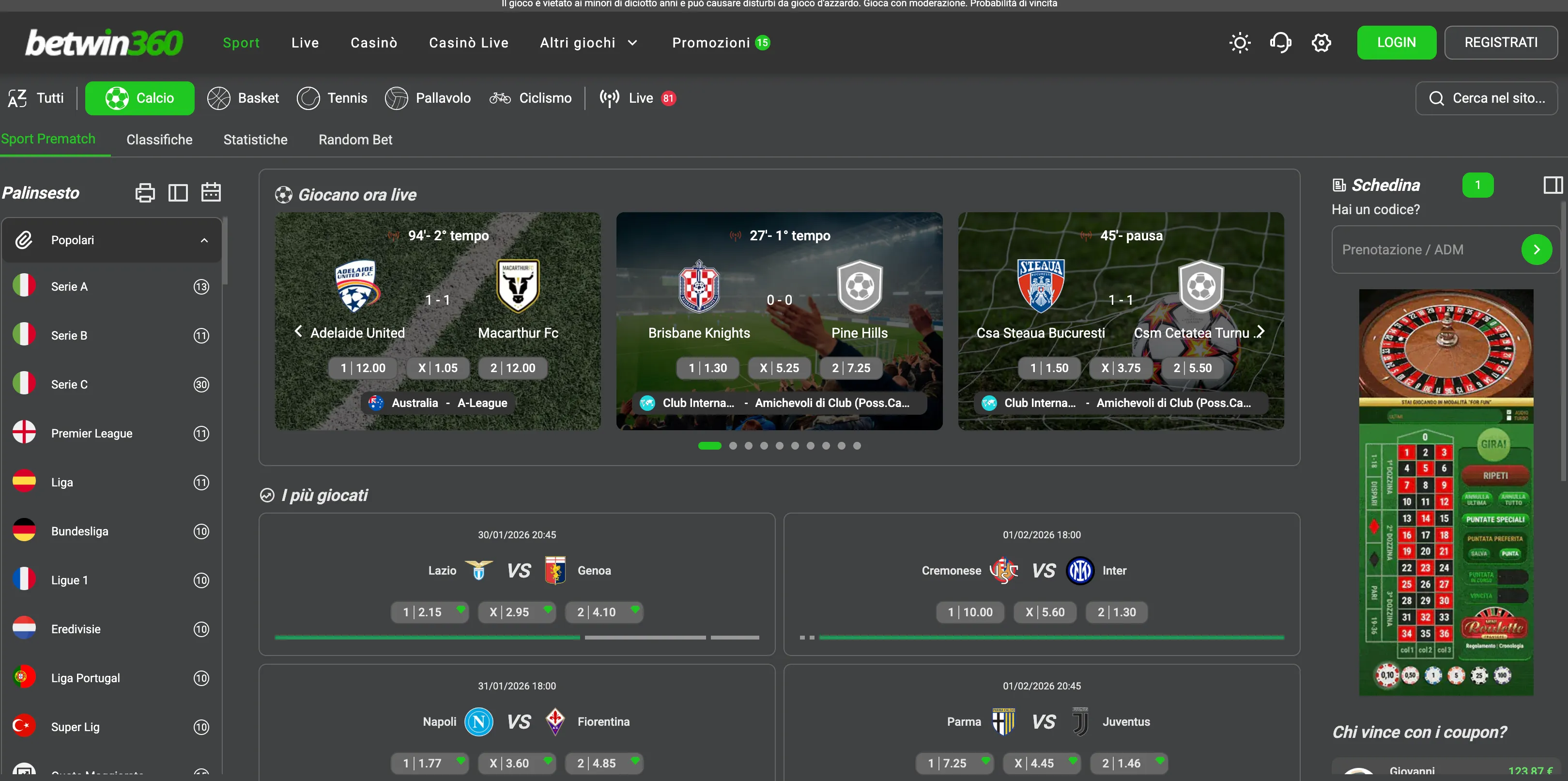Viewport: 1568px width, 781px height.
Task: Open Ligue 1 in sidebar
Action: (x=111, y=580)
